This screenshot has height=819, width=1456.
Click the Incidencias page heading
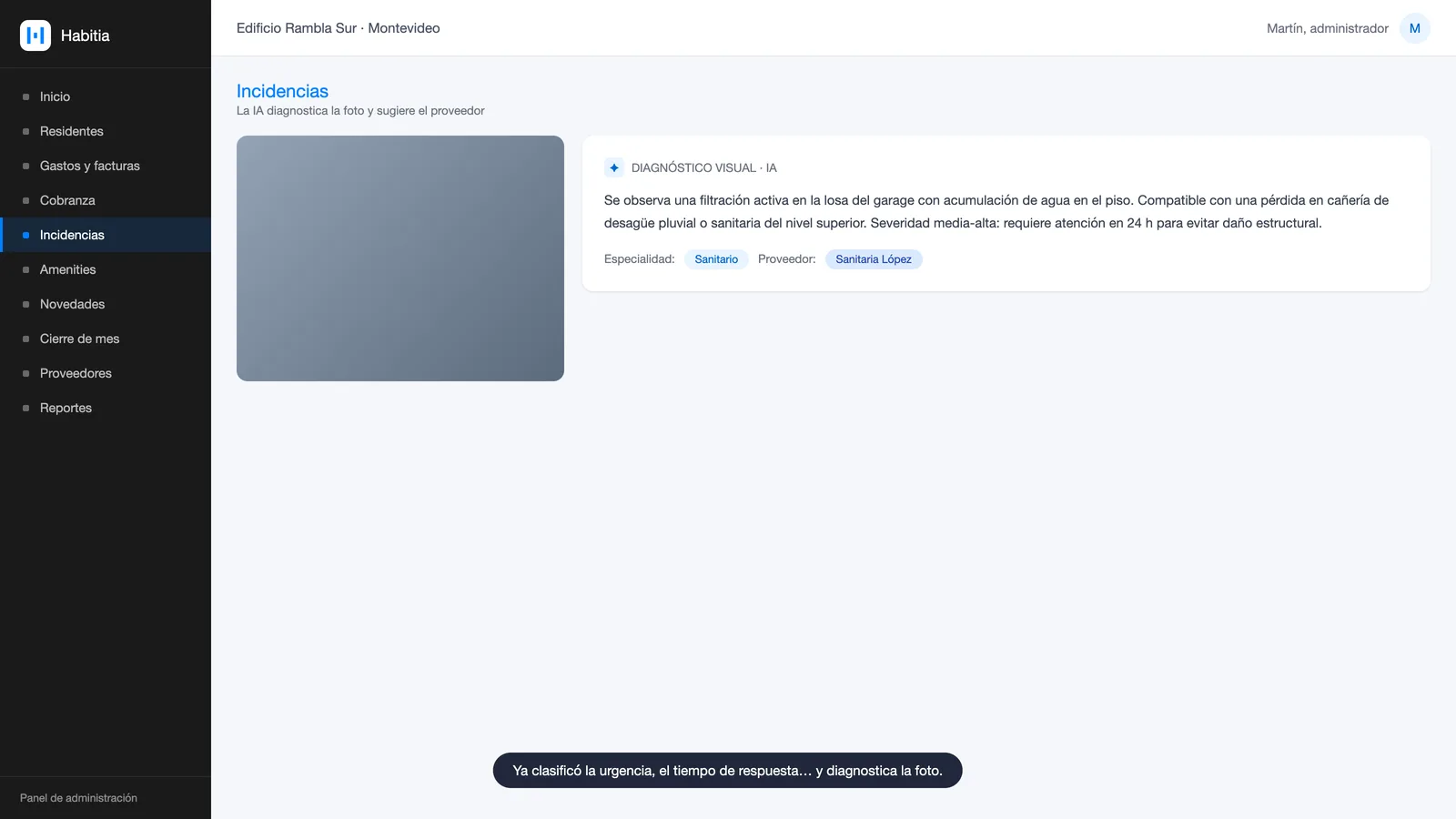point(282,91)
